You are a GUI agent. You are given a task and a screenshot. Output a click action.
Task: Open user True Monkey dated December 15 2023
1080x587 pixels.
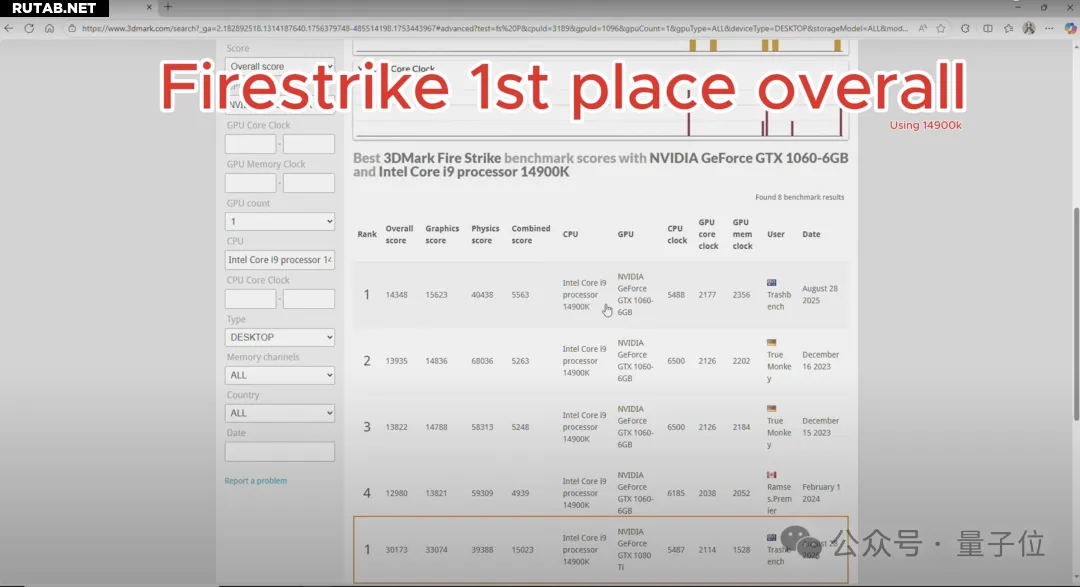pyautogui.click(x=779, y=433)
